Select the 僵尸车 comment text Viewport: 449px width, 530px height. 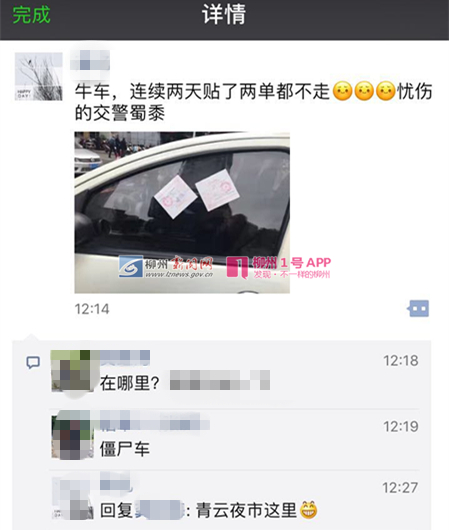[x=125, y=449]
